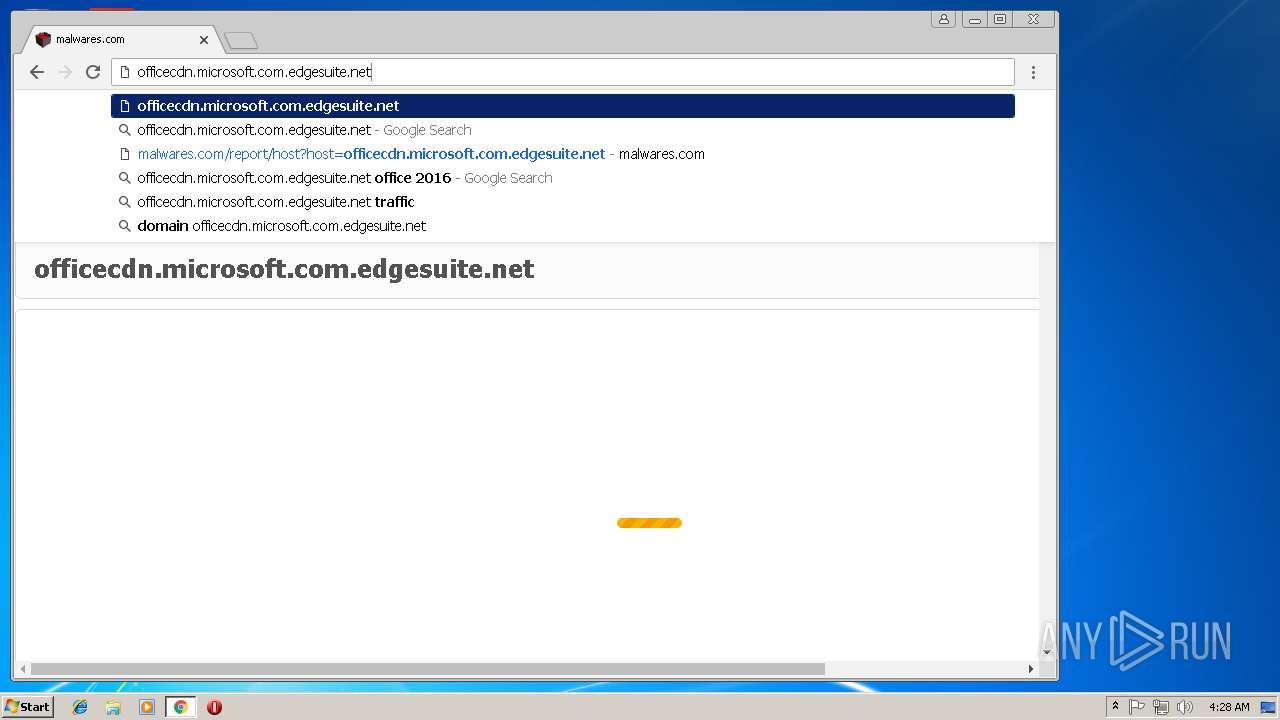The width and height of the screenshot is (1280, 720).
Task: Click the network tray icon
Action: [1161, 707]
